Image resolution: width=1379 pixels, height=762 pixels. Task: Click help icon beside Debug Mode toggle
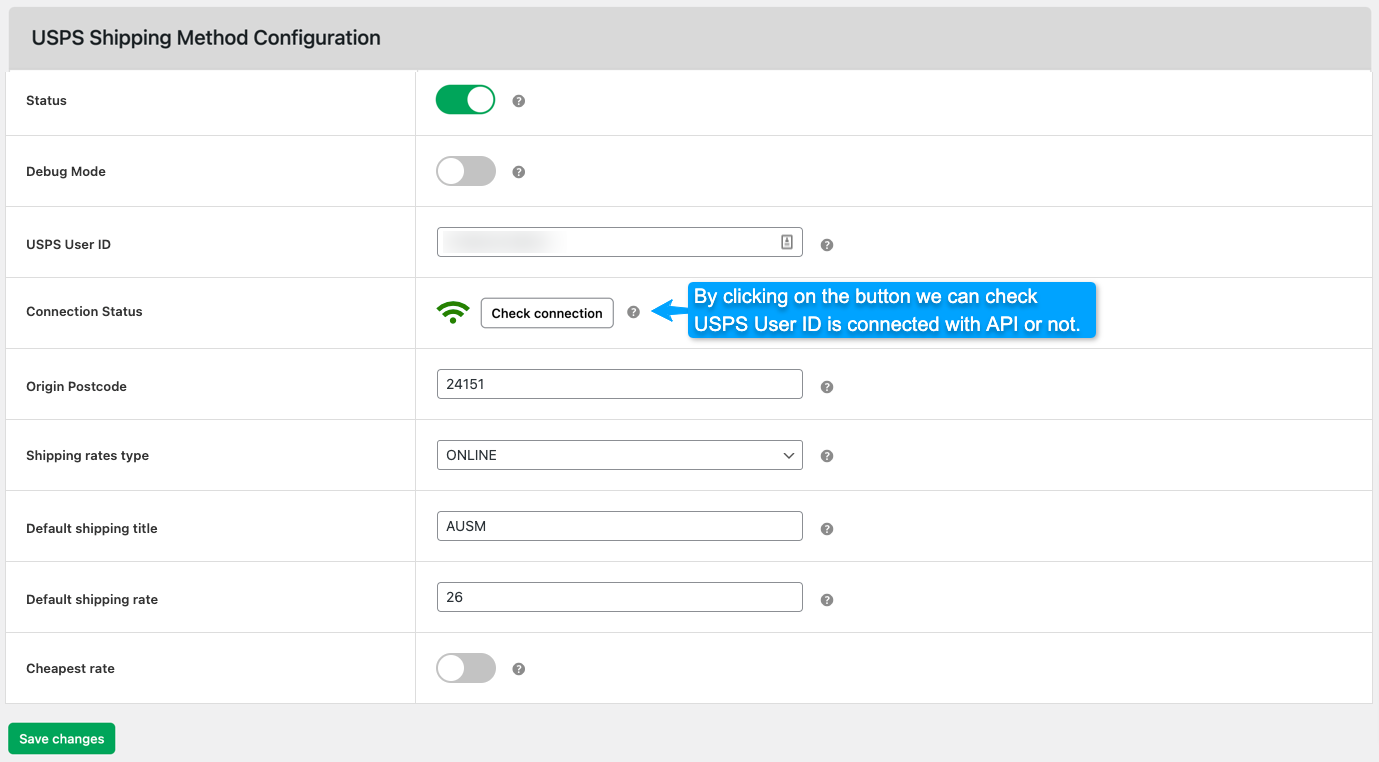point(518,172)
